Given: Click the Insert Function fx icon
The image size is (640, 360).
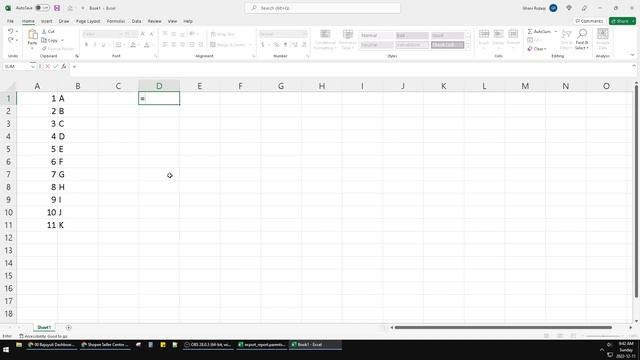Looking at the screenshot, I should pyautogui.click(x=64, y=66).
